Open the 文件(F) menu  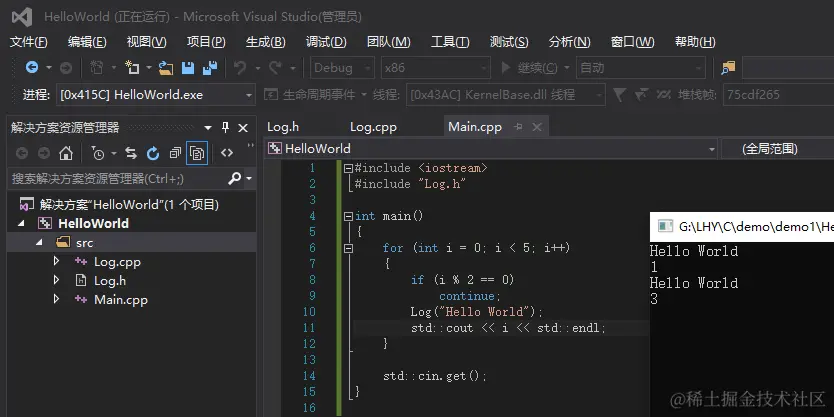coord(29,41)
